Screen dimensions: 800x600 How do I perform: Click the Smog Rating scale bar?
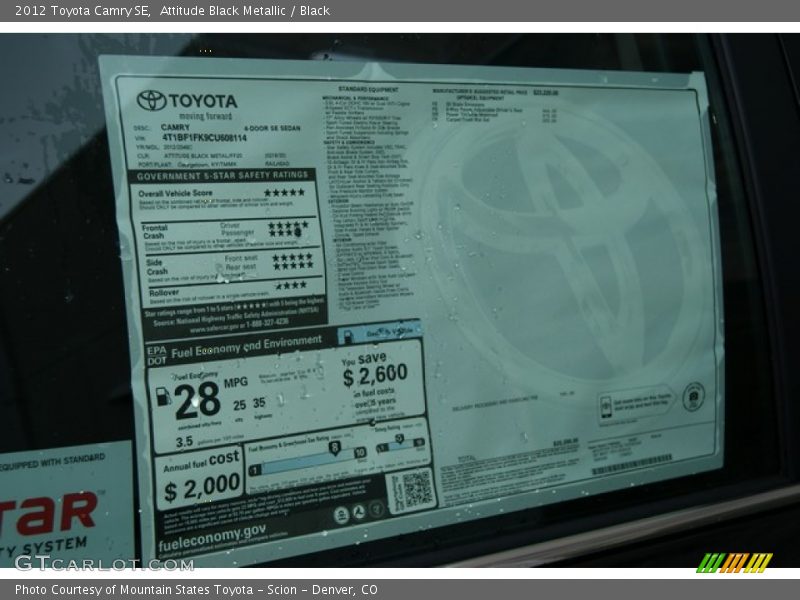(x=400, y=445)
